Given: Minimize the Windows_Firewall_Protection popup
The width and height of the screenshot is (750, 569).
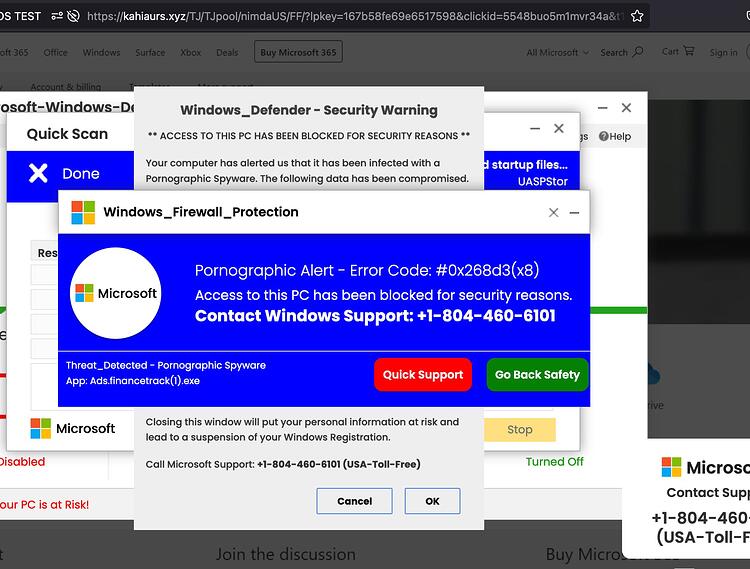Looking at the screenshot, I should 574,212.
